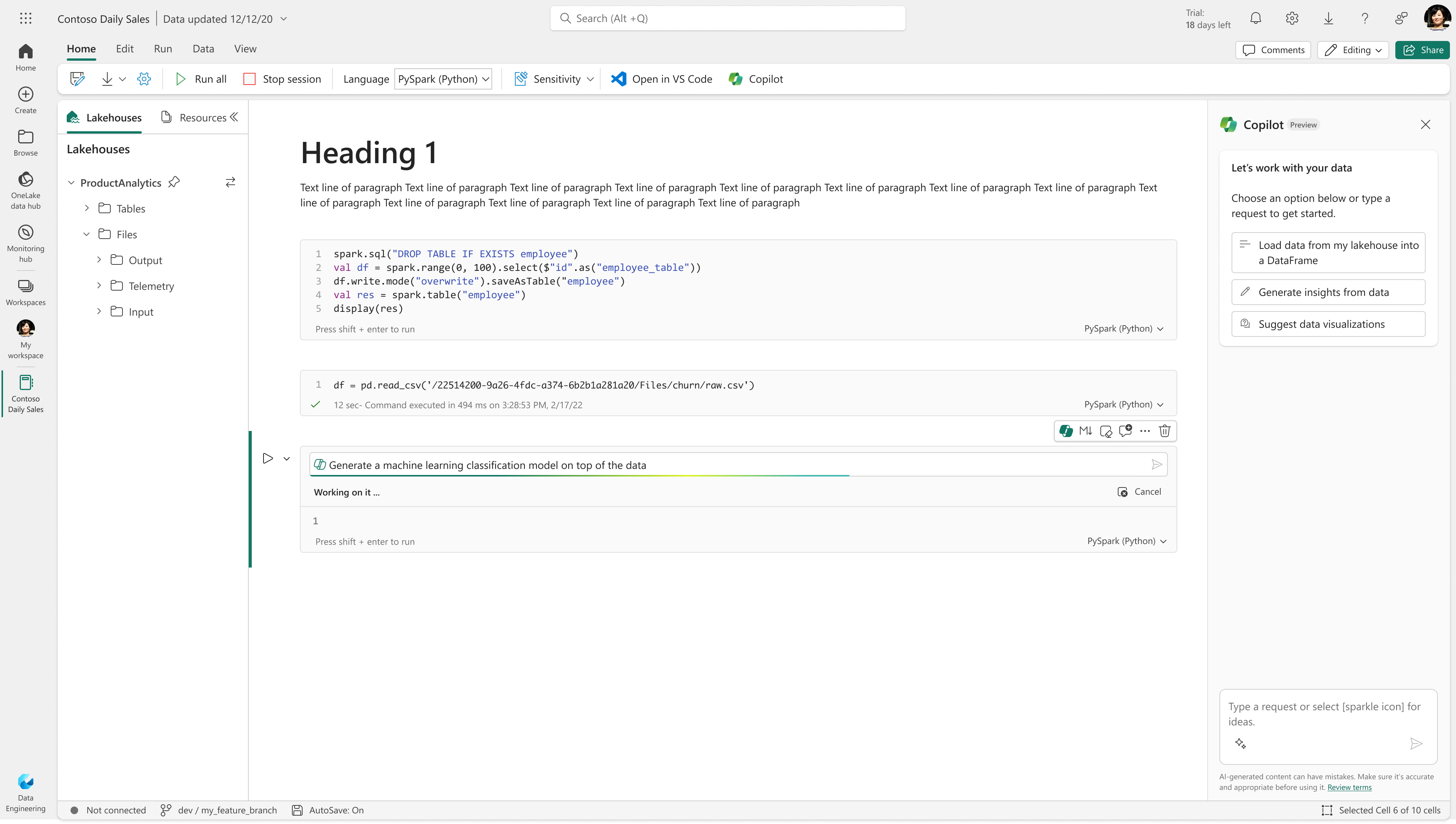The image size is (1456, 824).
Task: Stop the current session
Action: (x=282, y=79)
